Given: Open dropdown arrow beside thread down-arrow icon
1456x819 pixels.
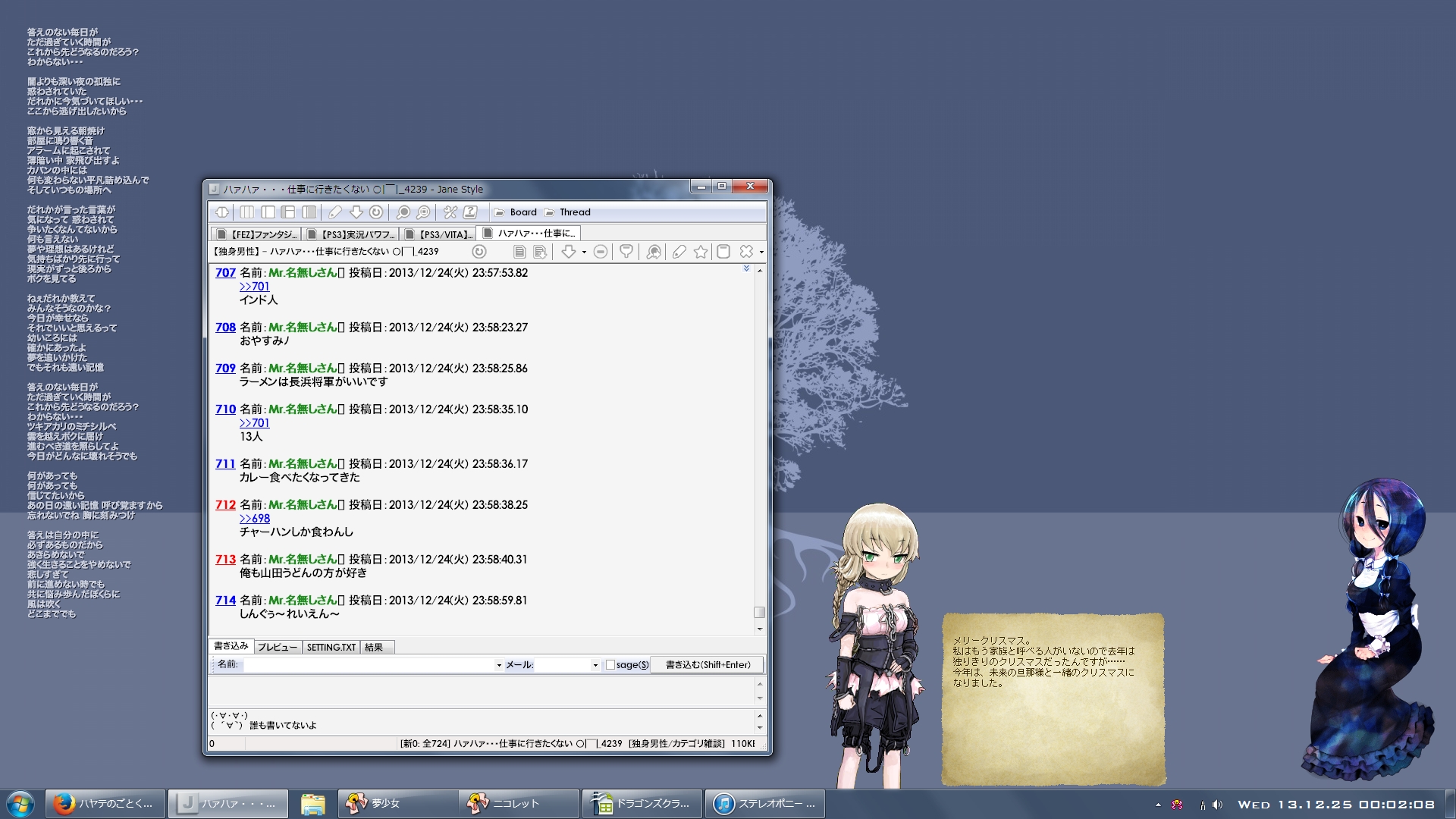Looking at the screenshot, I should (x=584, y=253).
